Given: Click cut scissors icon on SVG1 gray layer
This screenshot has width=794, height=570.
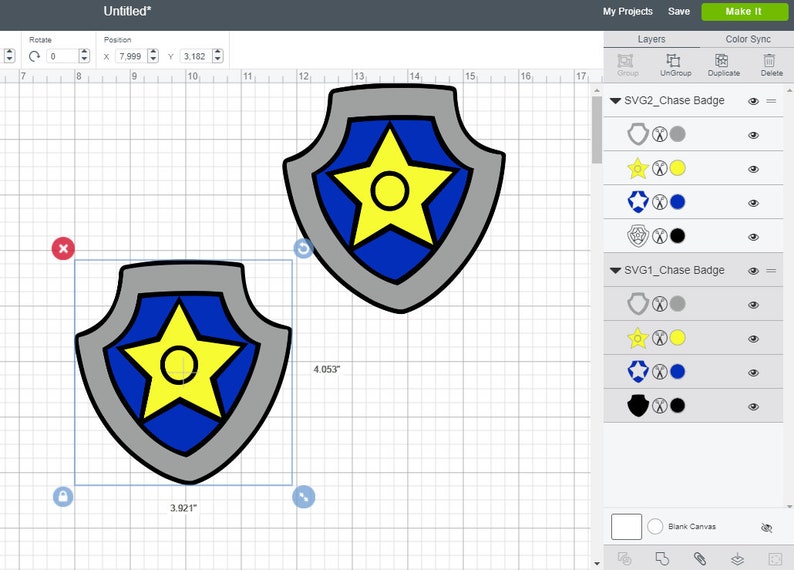Looking at the screenshot, I should pyautogui.click(x=659, y=304).
